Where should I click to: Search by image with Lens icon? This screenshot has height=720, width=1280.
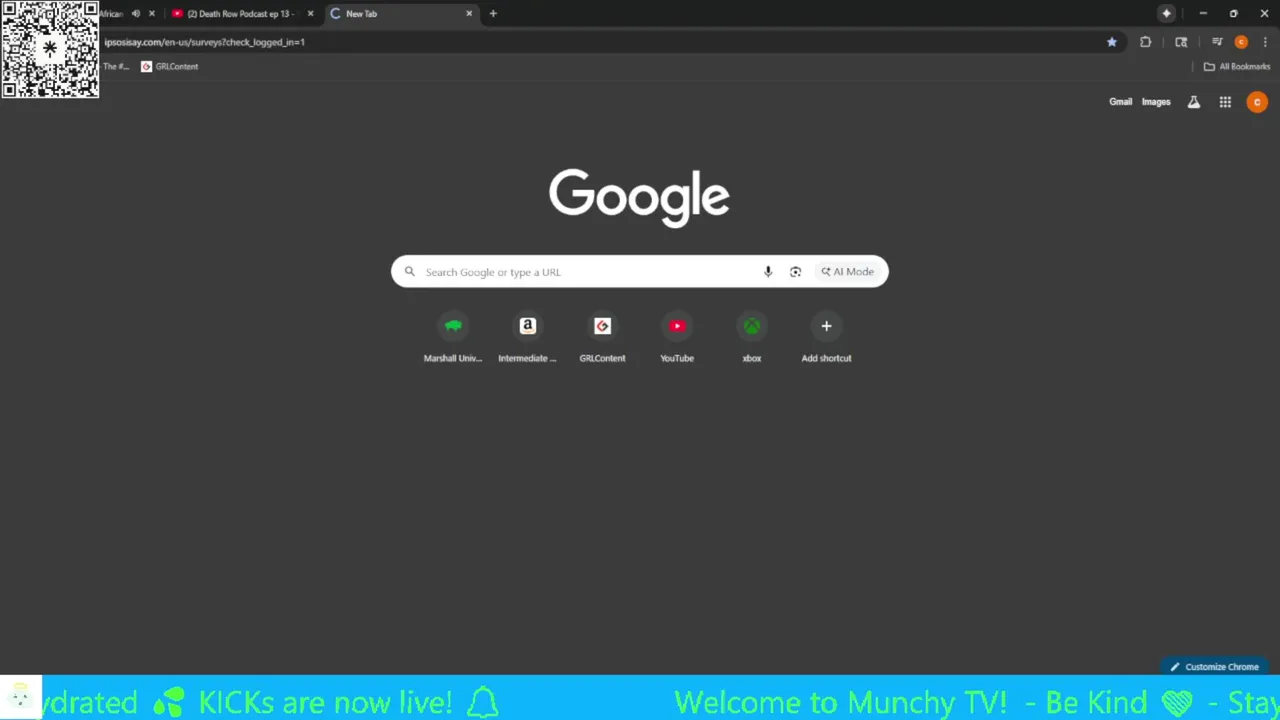(795, 272)
